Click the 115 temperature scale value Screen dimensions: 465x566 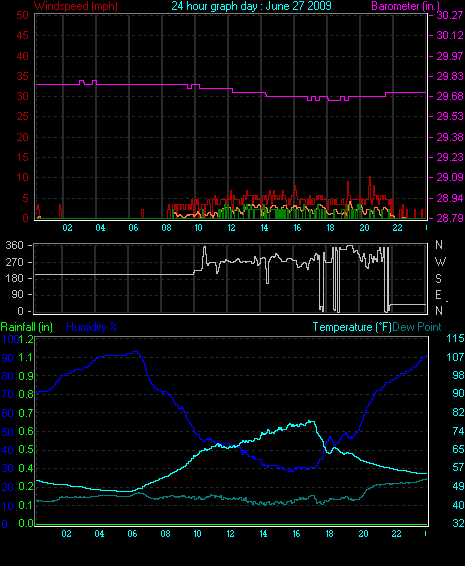455,338
